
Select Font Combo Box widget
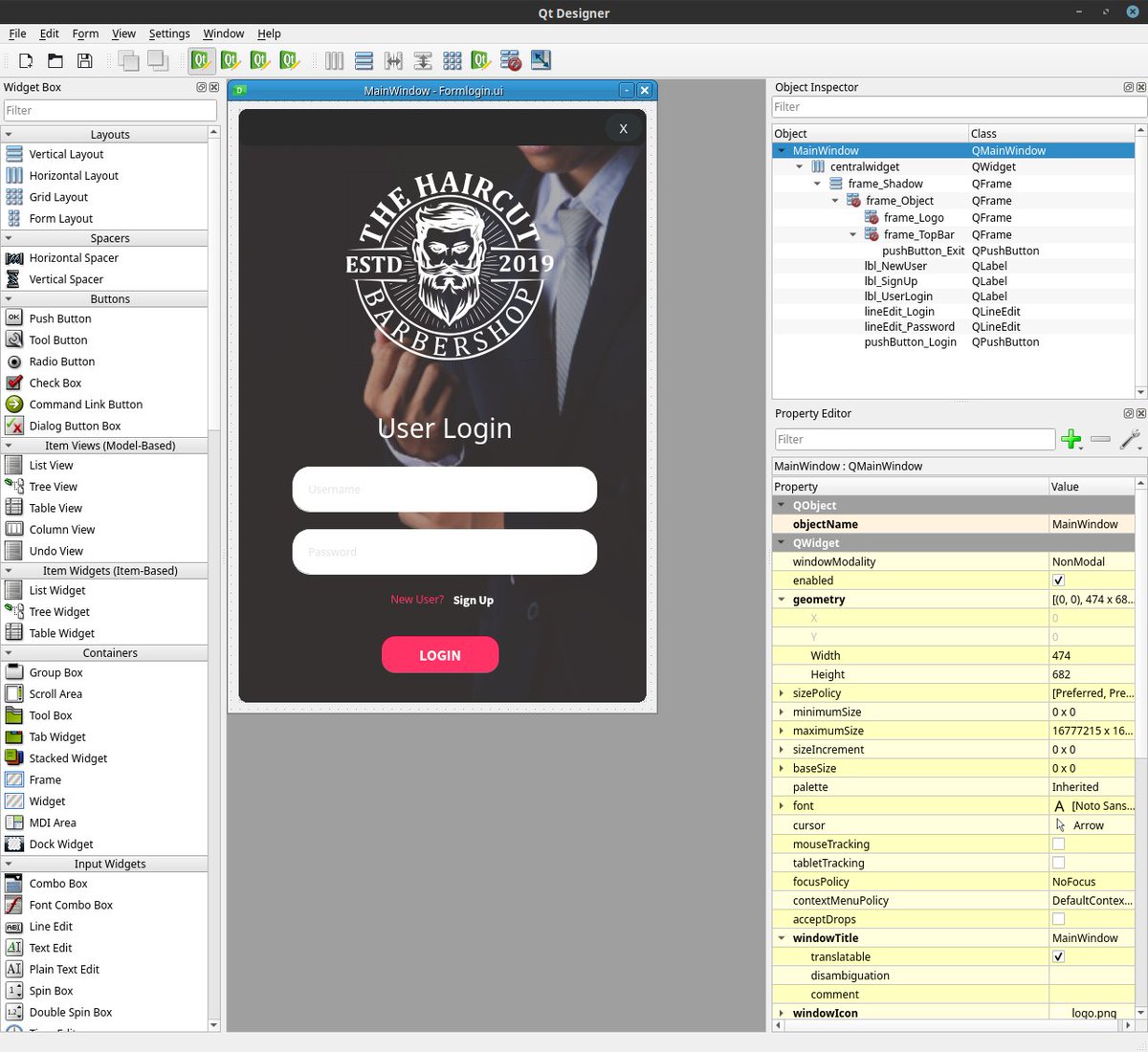71,905
